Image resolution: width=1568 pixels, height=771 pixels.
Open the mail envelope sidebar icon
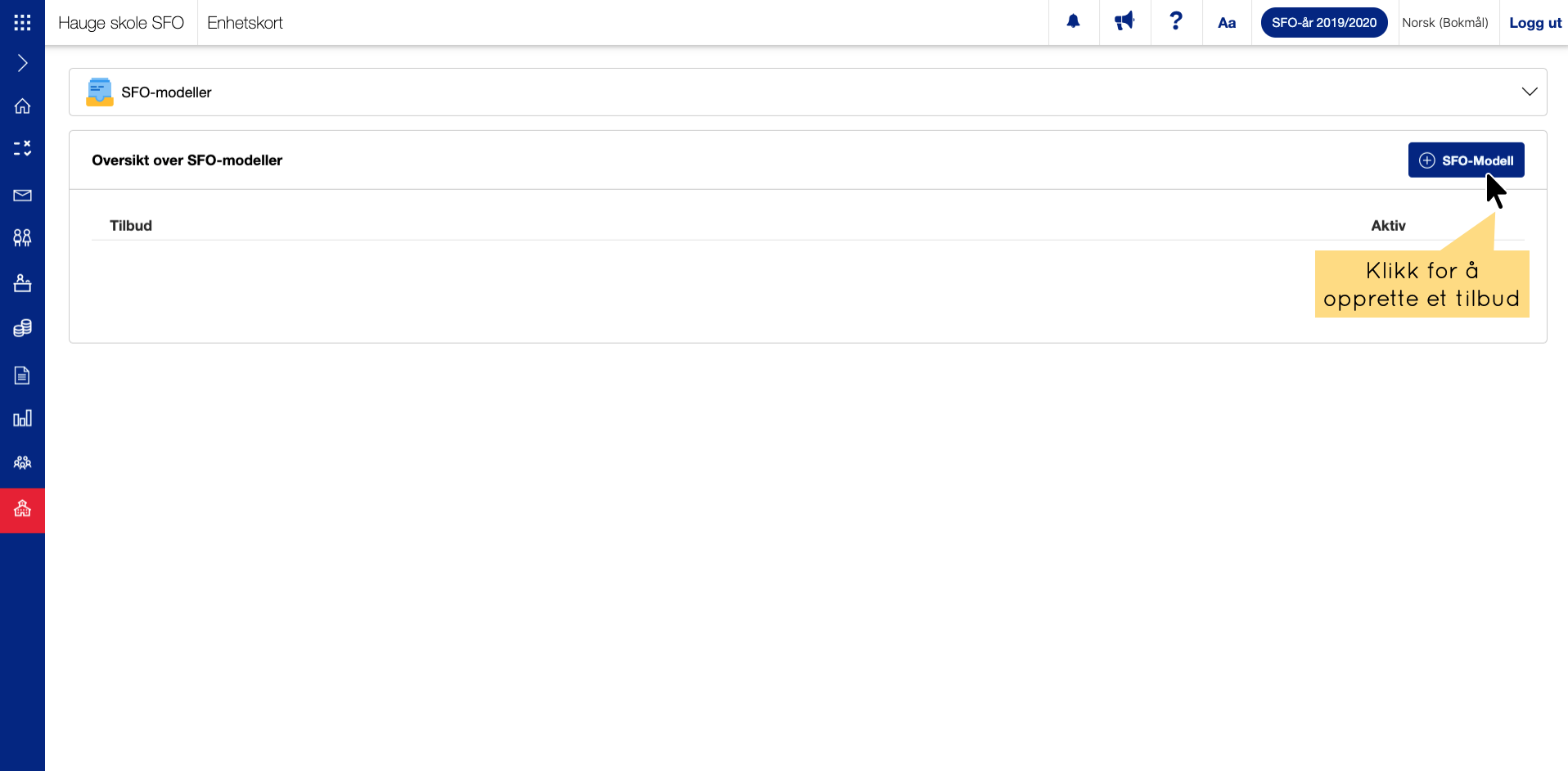[x=22, y=195]
